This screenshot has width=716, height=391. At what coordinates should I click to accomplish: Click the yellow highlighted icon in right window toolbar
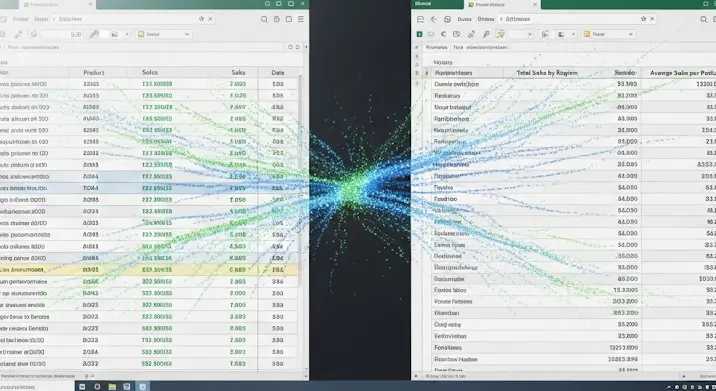pos(500,34)
